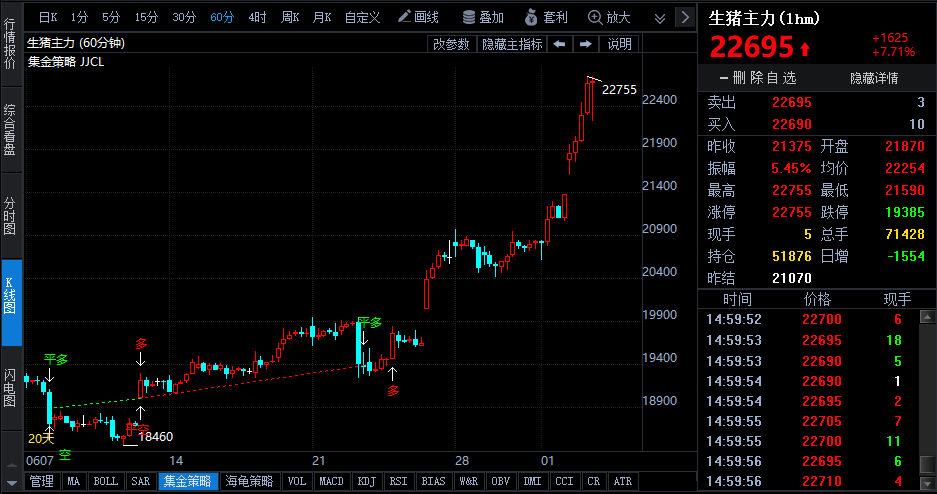Open 行情报价 sidebar tab
The width and height of the screenshot is (937, 494).
pyautogui.click(x=10, y=44)
